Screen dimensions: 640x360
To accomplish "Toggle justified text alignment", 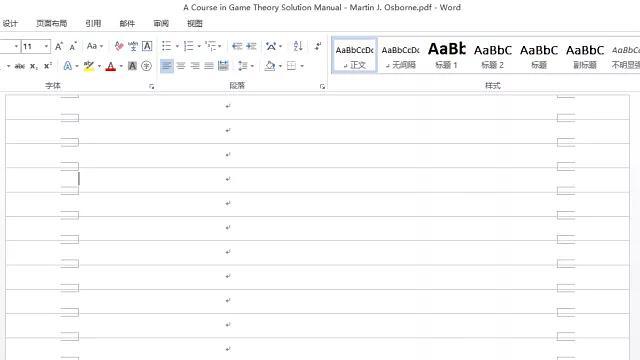I will point(209,66).
